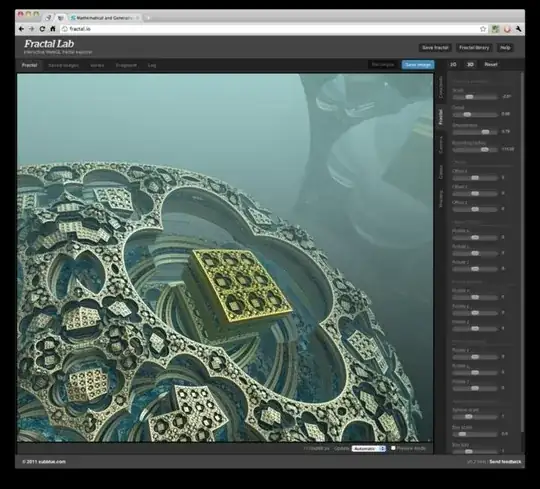Viewport: 540px width, 489px height.
Task: Click the Send feedback link
Action: [x=505, y=462]
